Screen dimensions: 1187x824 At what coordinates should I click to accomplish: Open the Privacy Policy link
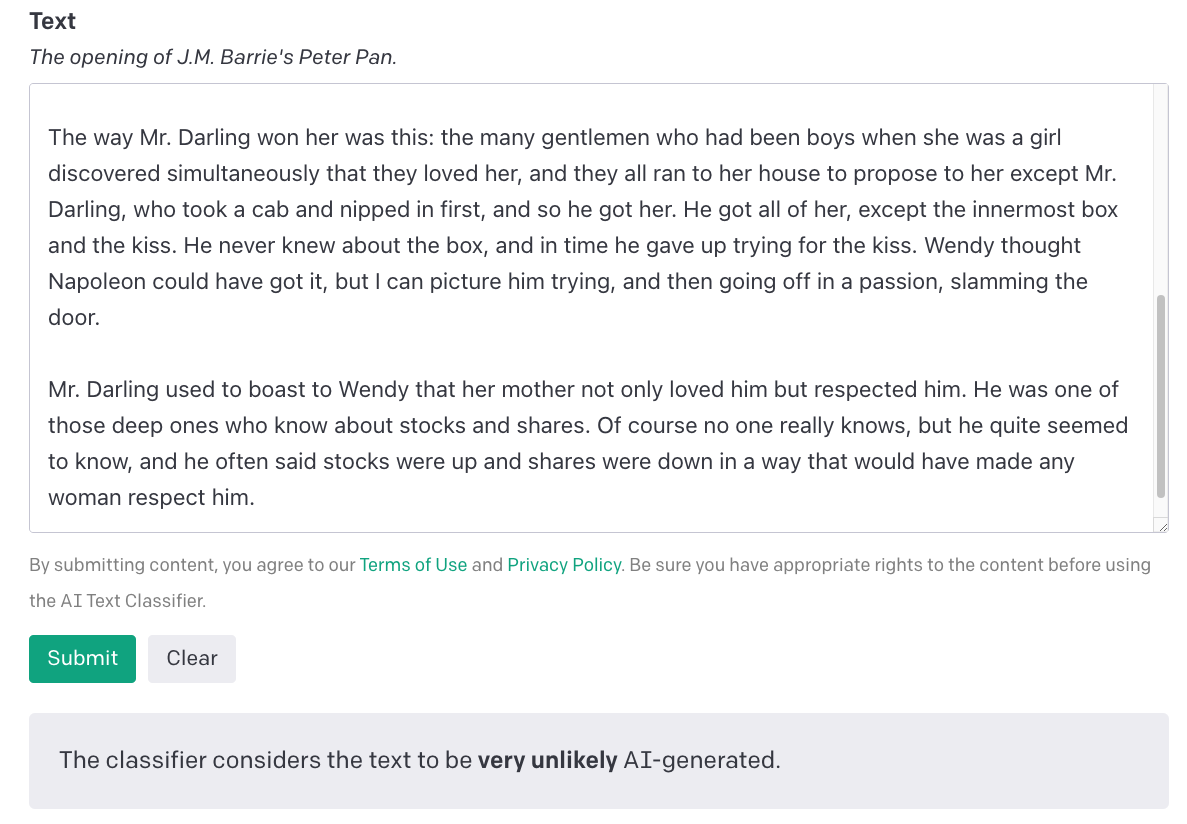(x=564, y=565)
